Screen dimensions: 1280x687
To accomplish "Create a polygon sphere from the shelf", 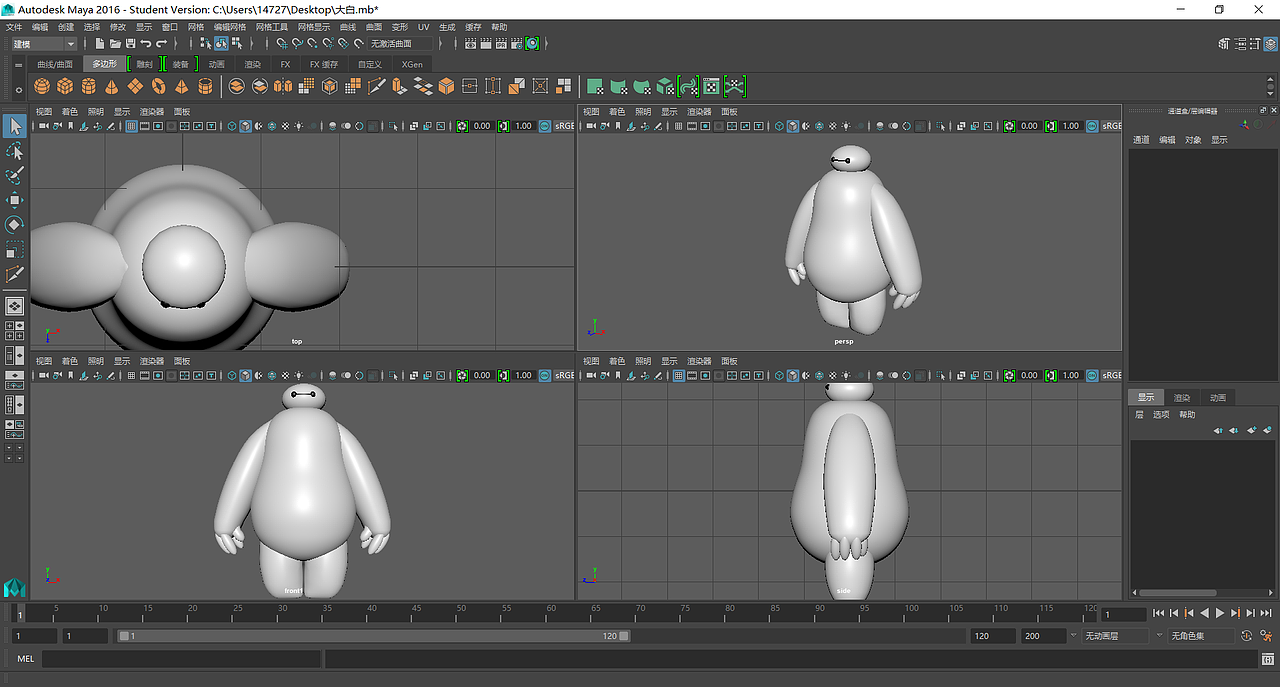I will point(42,87).
